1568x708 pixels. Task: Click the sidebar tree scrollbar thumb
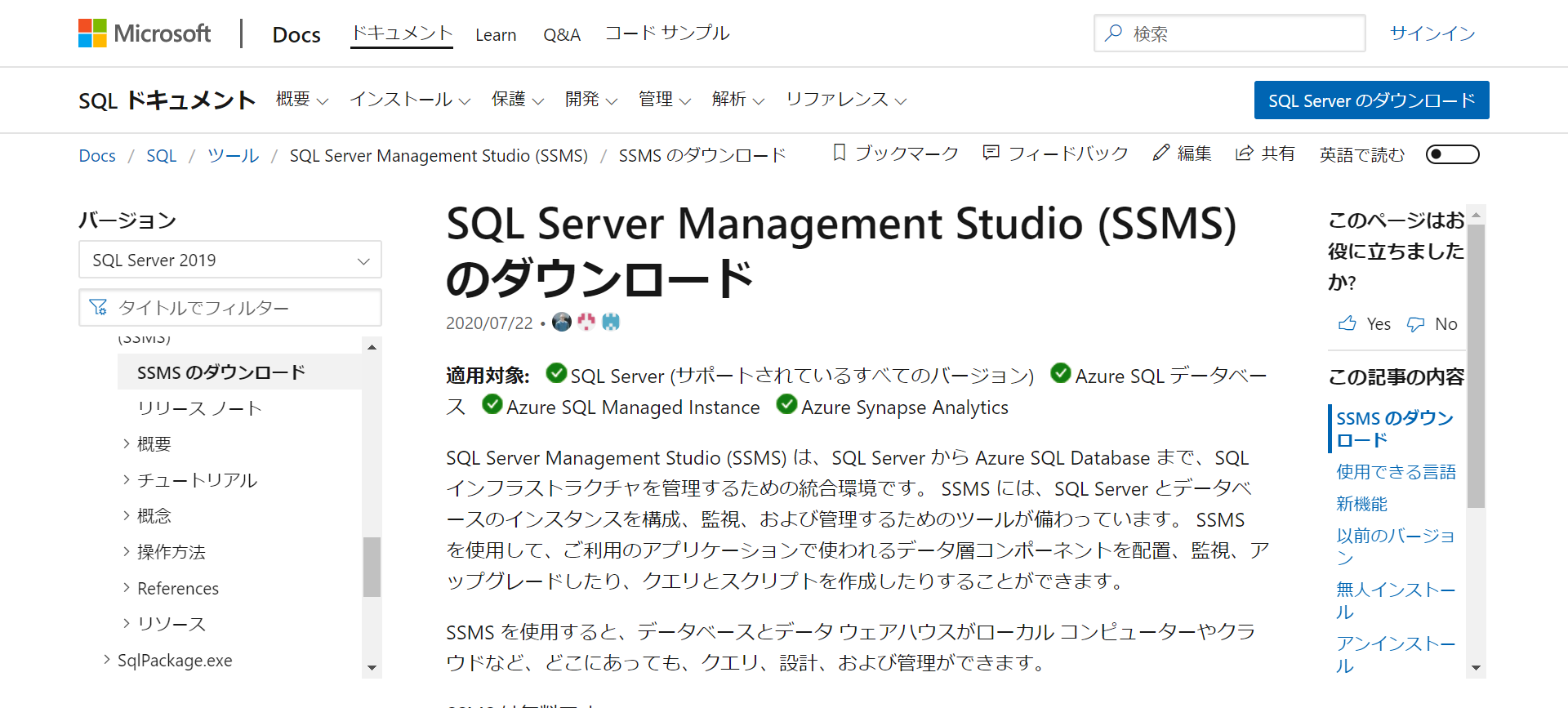click(372, 567)
